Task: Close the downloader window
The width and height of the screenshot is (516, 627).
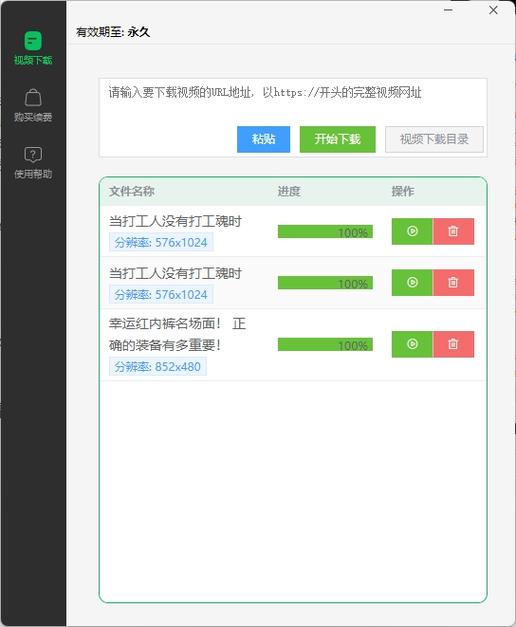Action: click(493, 10)
